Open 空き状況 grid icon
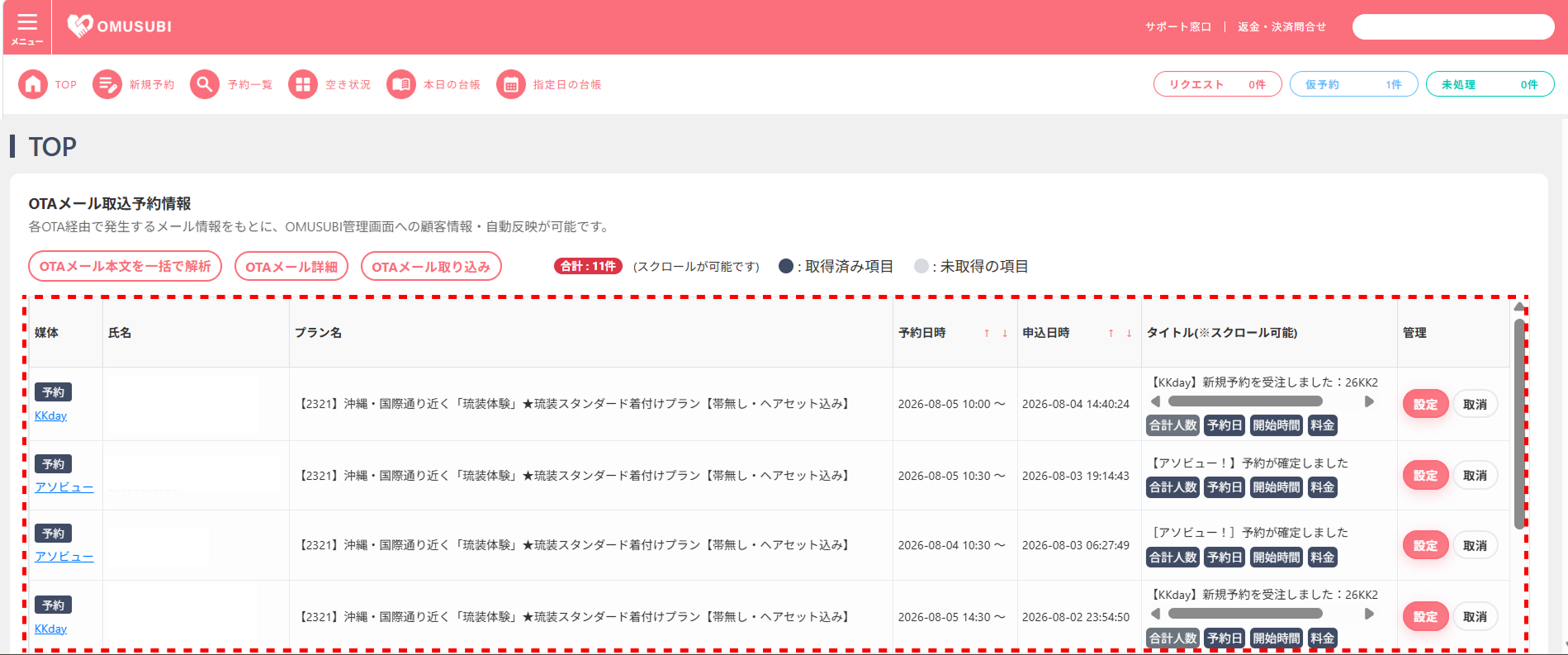The height and width of the screenshot is (655, 1568). point(303,84)
